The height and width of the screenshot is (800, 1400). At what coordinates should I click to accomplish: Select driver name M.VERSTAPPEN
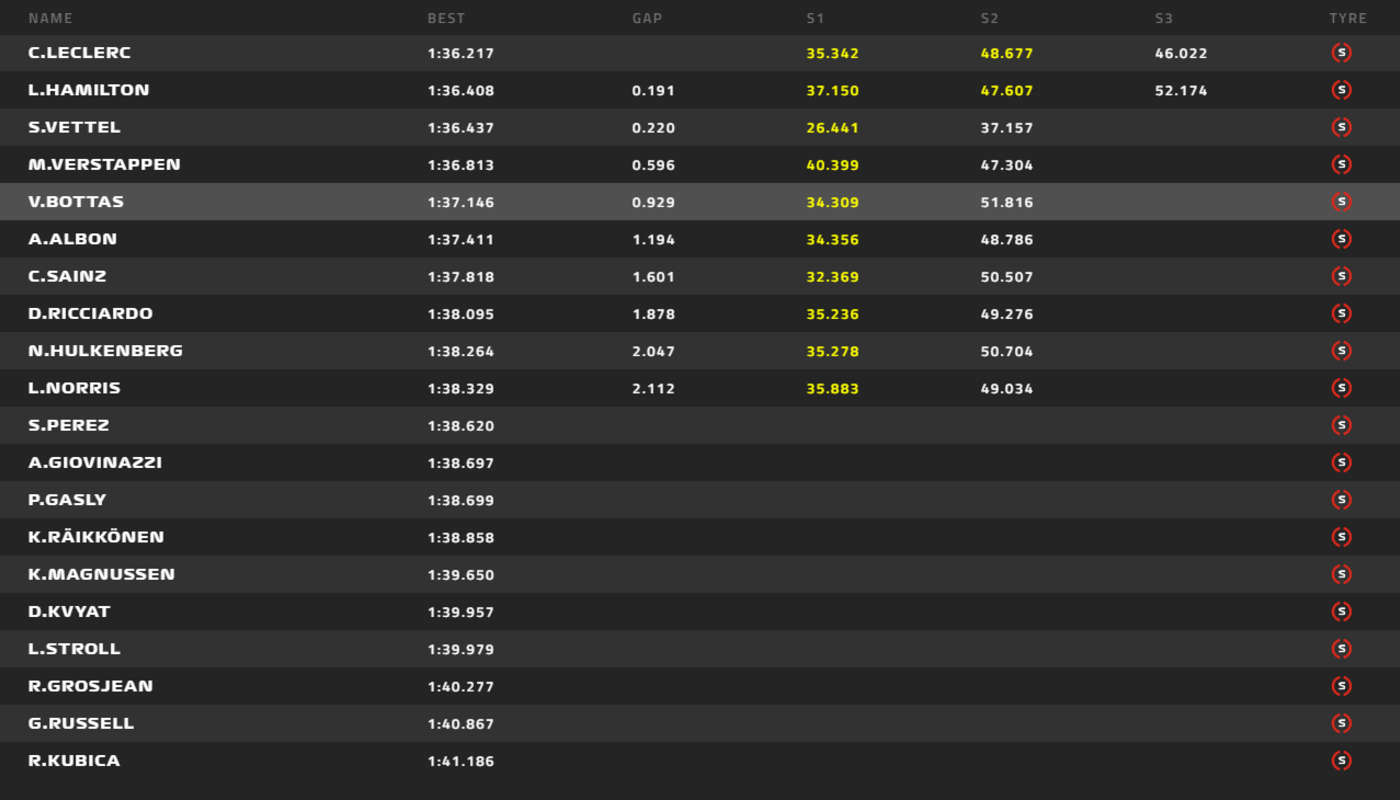click(104, 165)
